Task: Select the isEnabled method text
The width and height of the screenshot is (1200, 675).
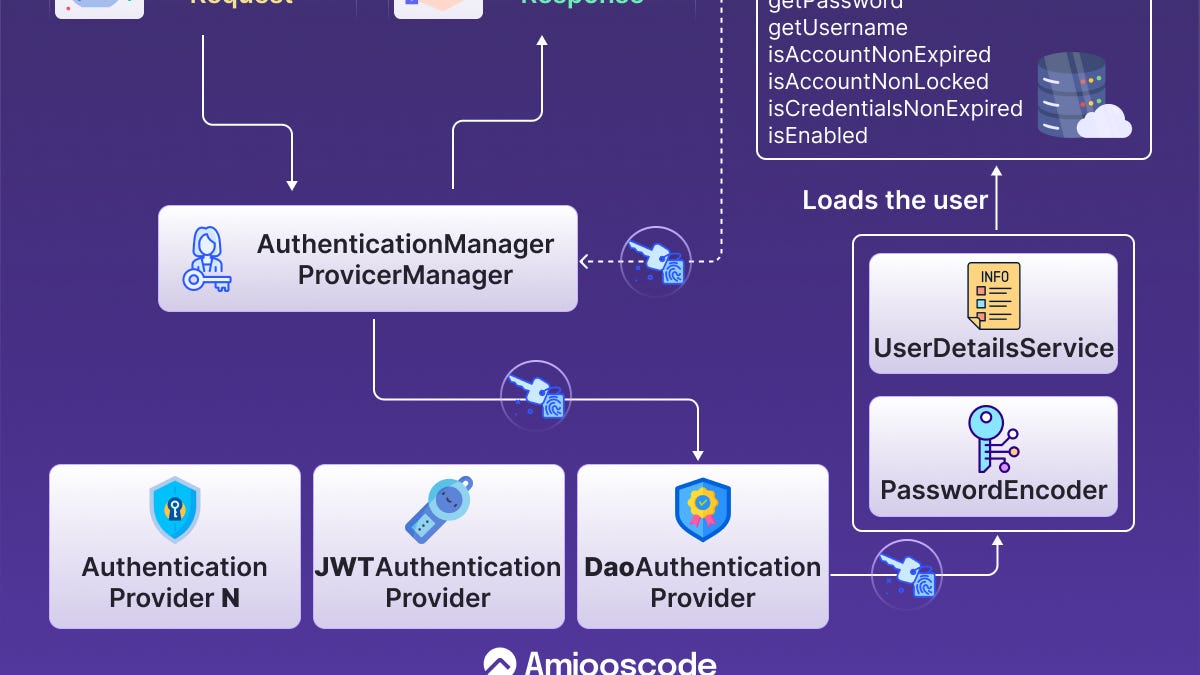Action: pyautogui.click(x=817, y=135)
